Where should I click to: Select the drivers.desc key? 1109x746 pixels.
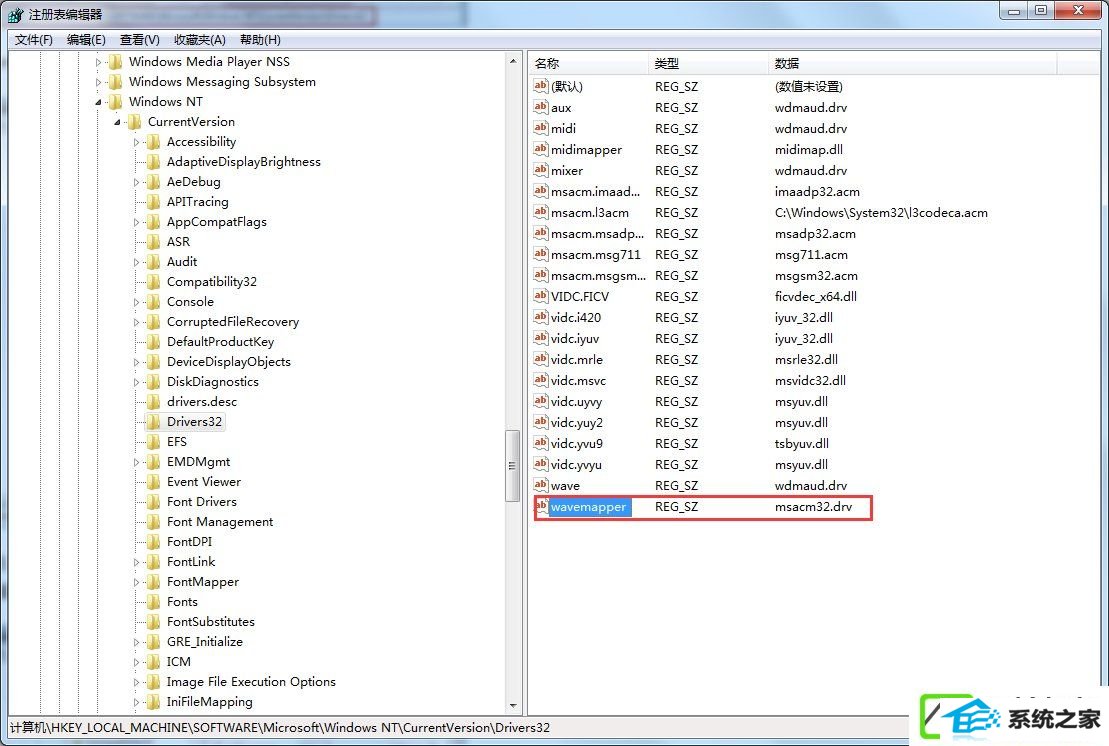202,402
